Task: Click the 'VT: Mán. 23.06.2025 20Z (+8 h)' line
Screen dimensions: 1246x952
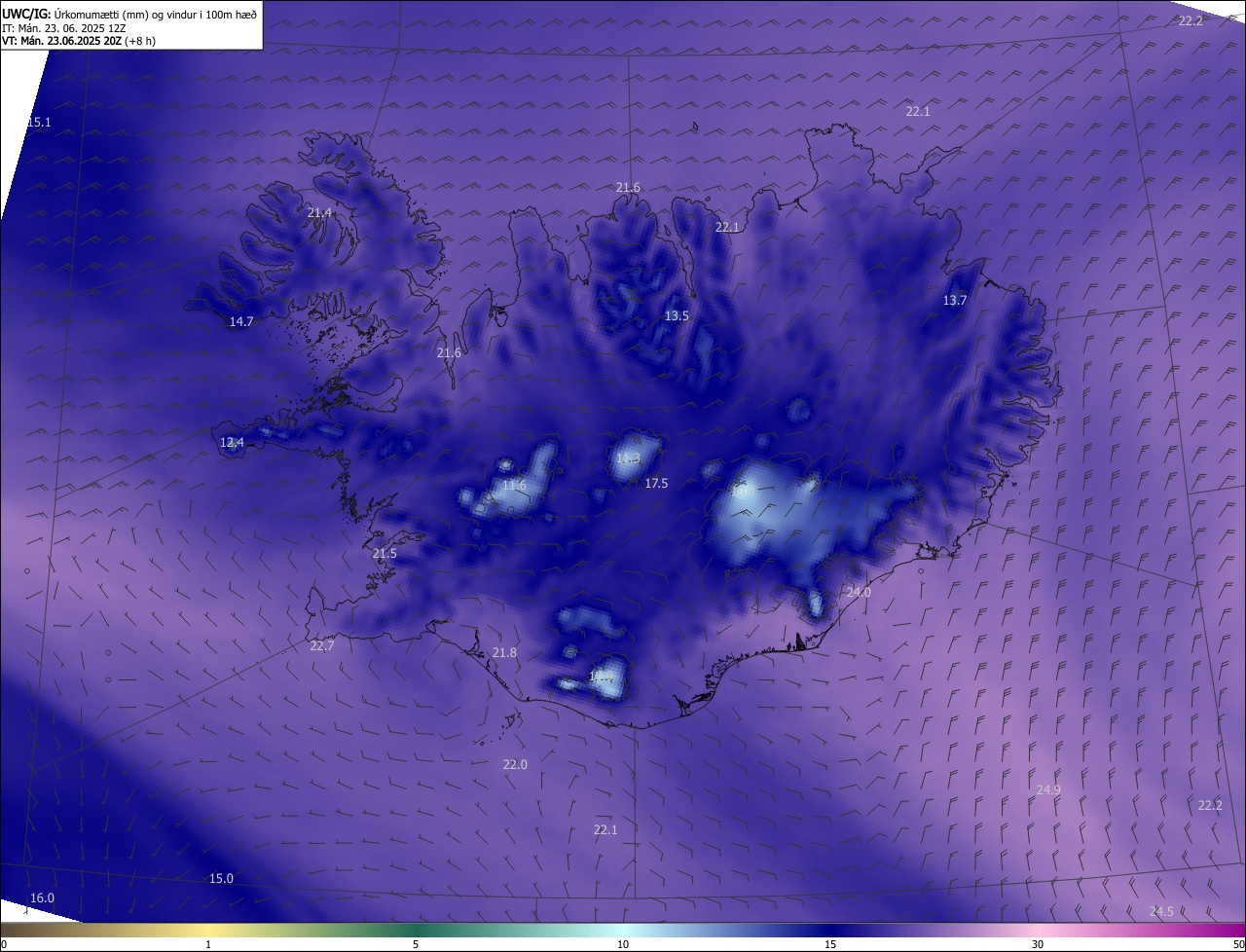Action: pos(79,41)
